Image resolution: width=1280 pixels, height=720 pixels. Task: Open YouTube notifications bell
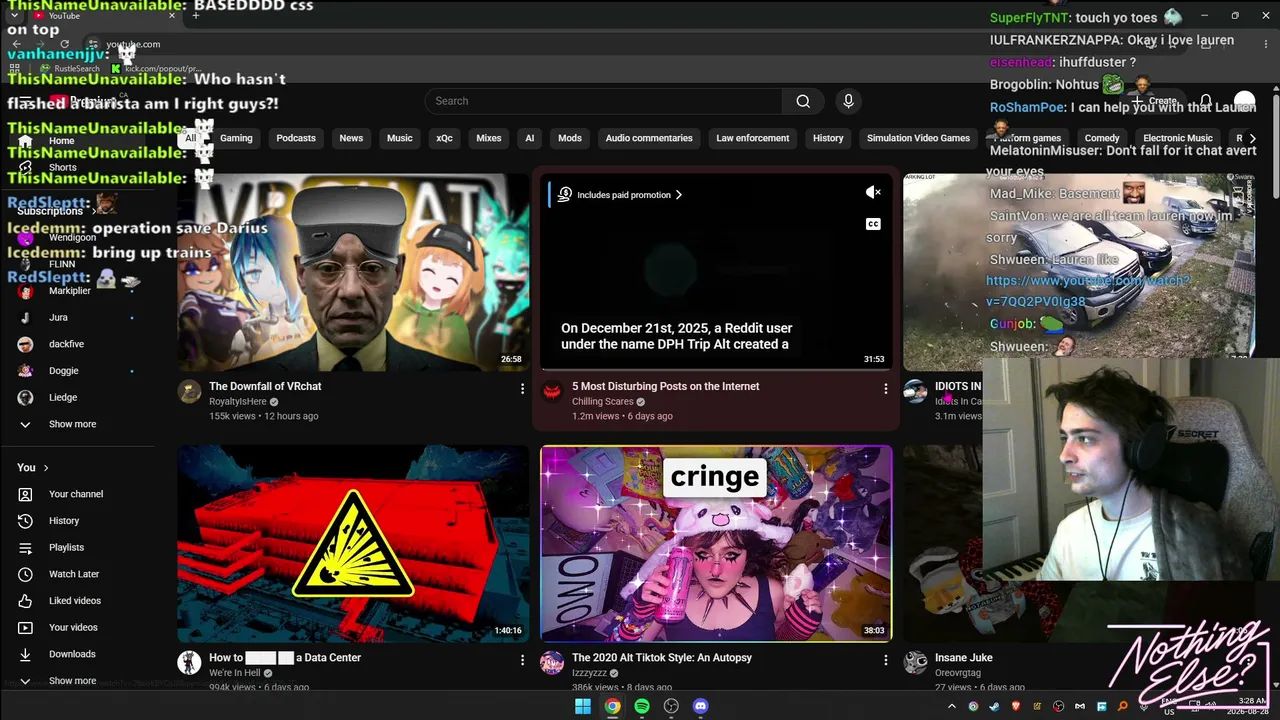[1206, 101]
